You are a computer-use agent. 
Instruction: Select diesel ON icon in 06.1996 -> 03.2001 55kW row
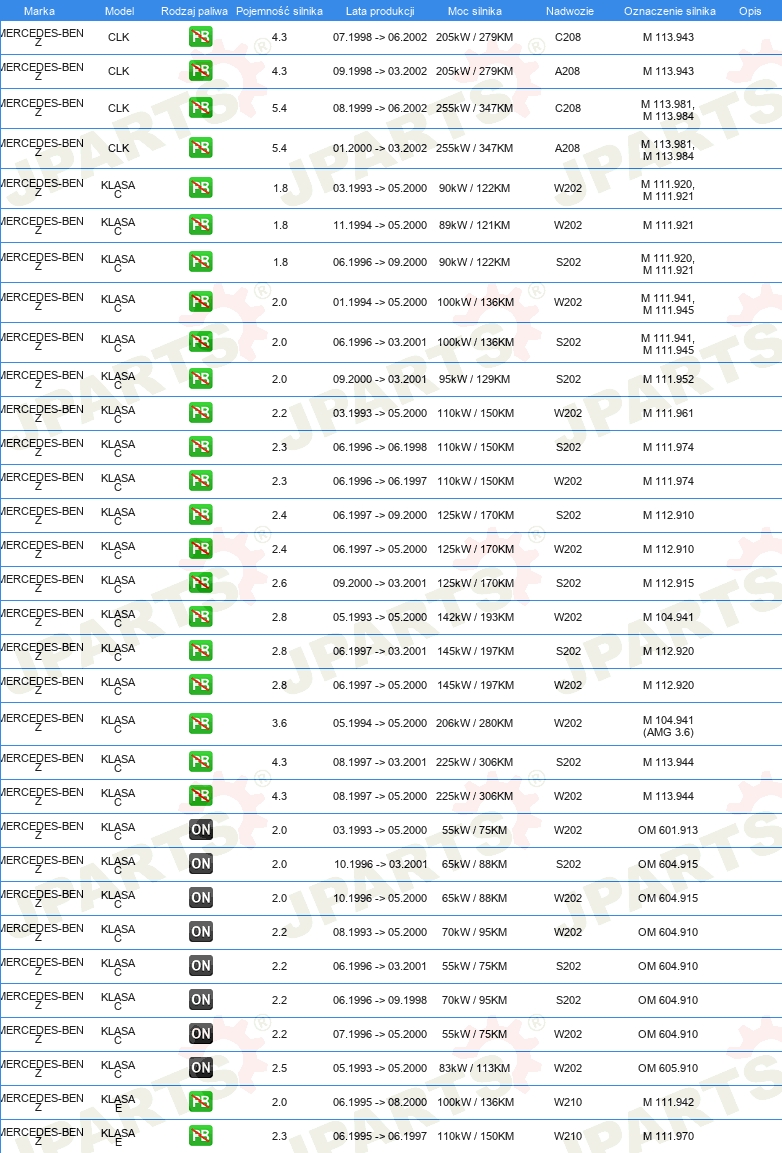pyautogui.click(x=200, y=965)
